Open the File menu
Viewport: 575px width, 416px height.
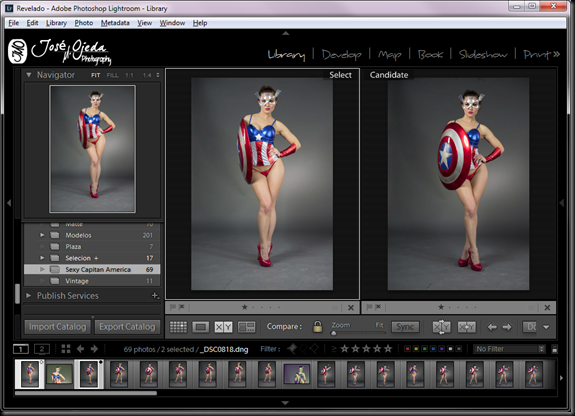tap(14, 23)
